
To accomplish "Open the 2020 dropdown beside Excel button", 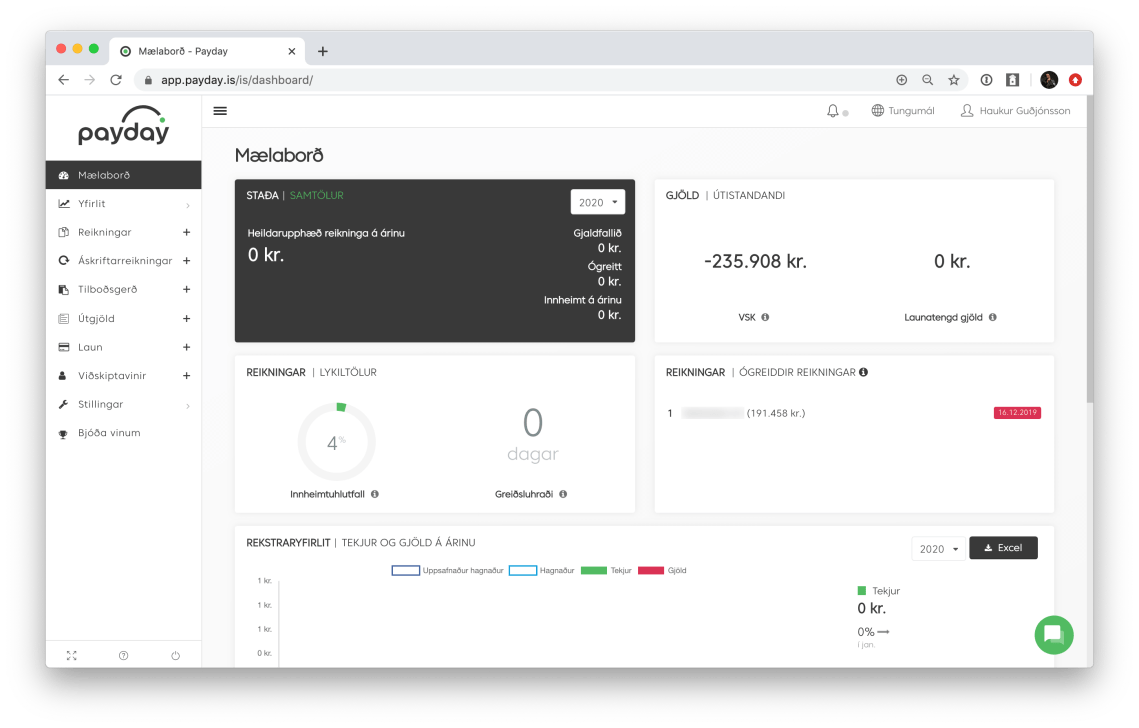I will tap(938, 549).
